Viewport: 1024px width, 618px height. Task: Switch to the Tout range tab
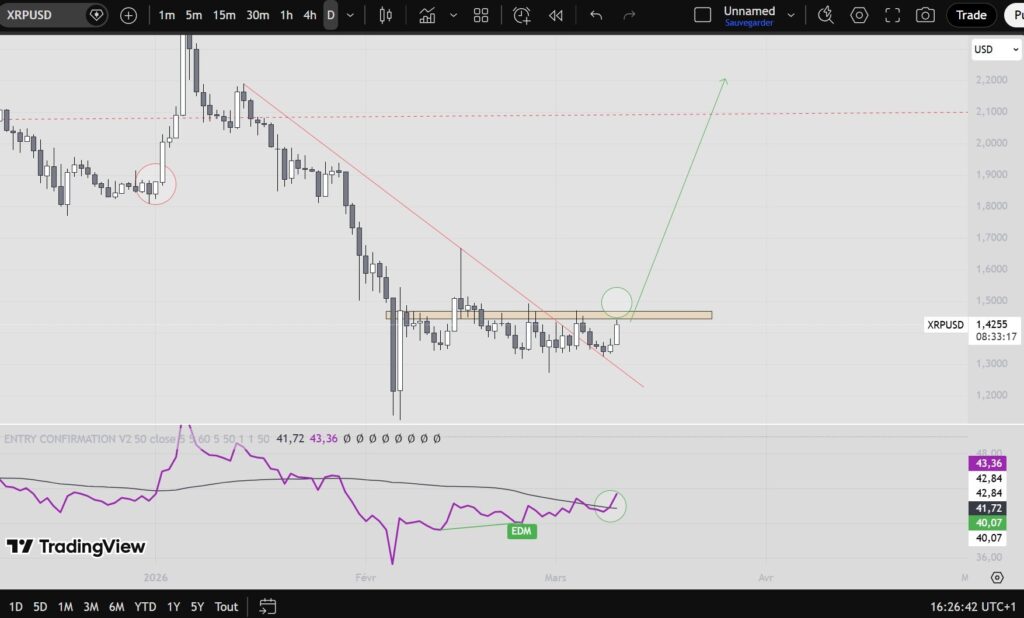(x=226, y=607)
